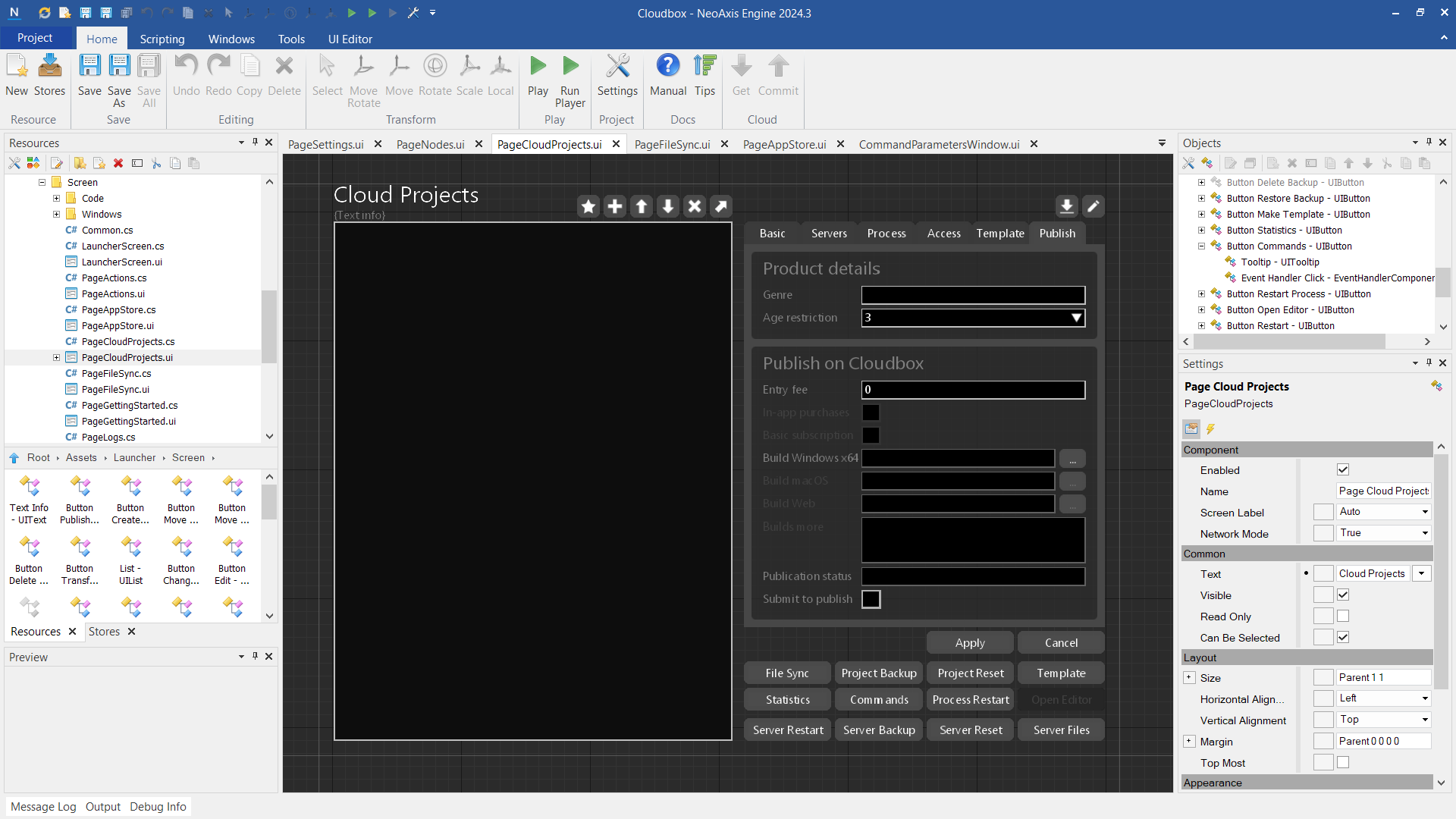Viewport: 1456px width, 819px height.
Task: Toggle the Submit to publish checkbox
Action: pyautogui.click(x=871, y=599)
